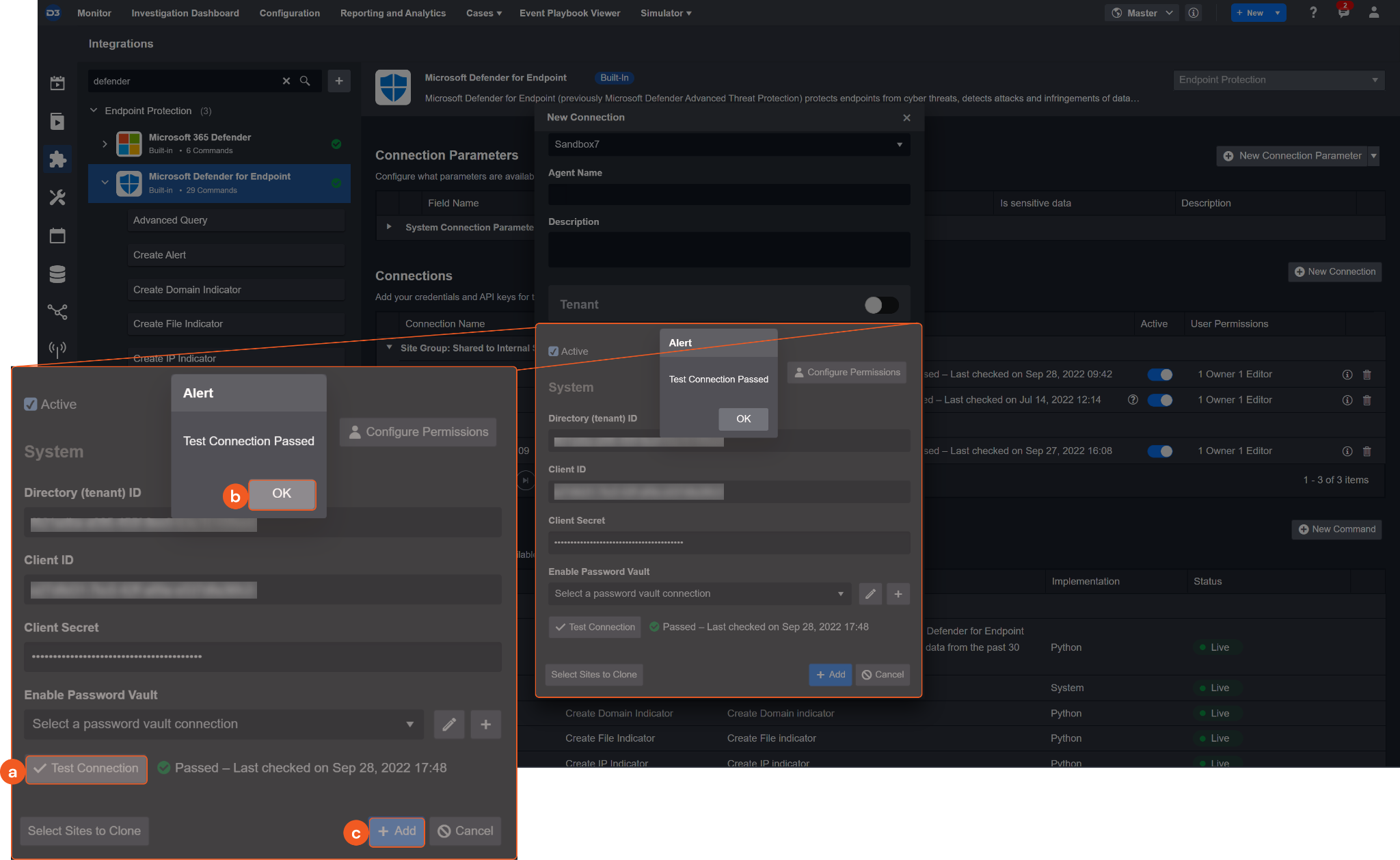Delete the first connection with trash icon
The width and height of the screenshot is (1400, 860).
tap(1367, 375)
